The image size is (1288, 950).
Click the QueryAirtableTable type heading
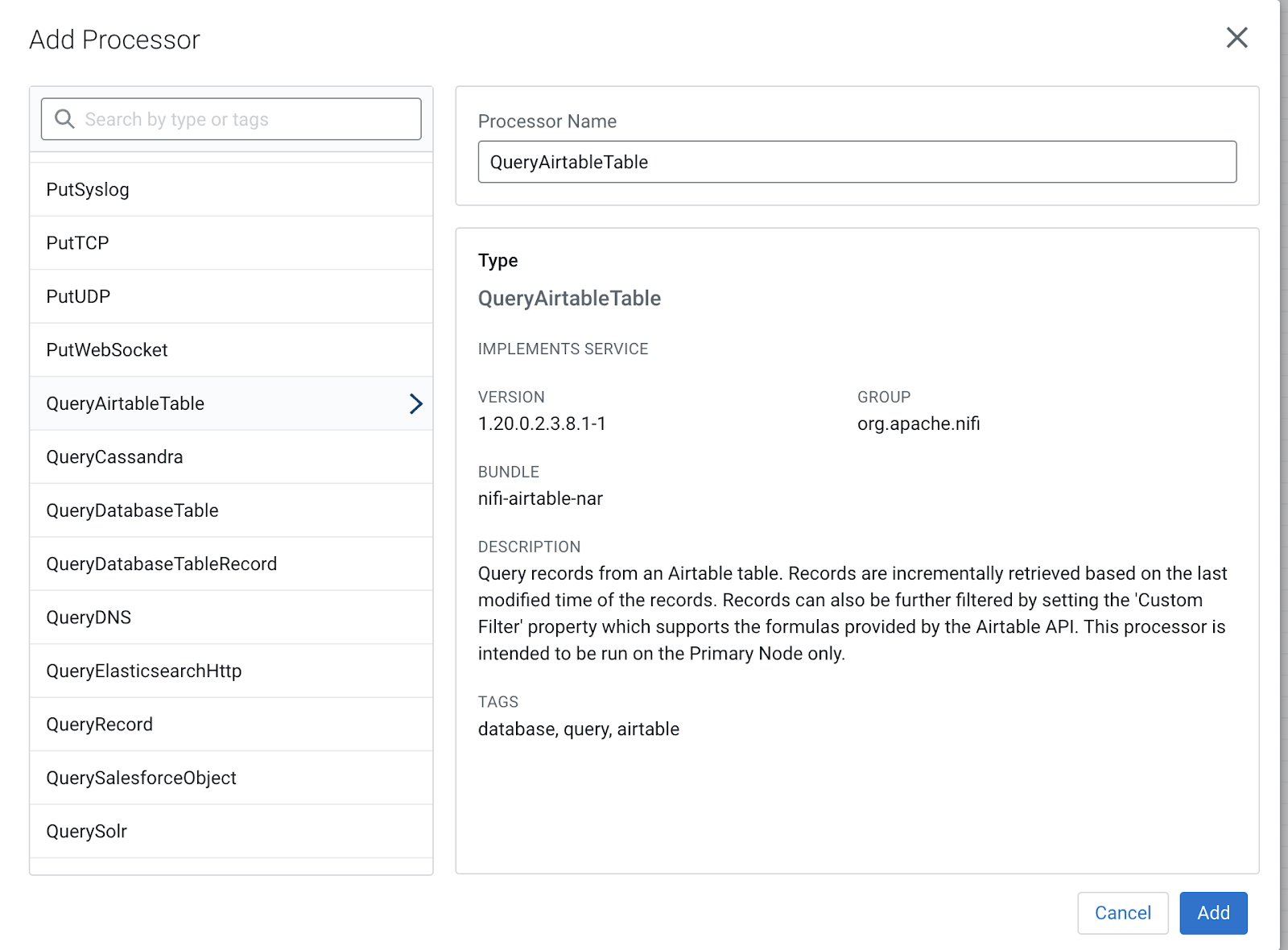[x=569, y=299]
